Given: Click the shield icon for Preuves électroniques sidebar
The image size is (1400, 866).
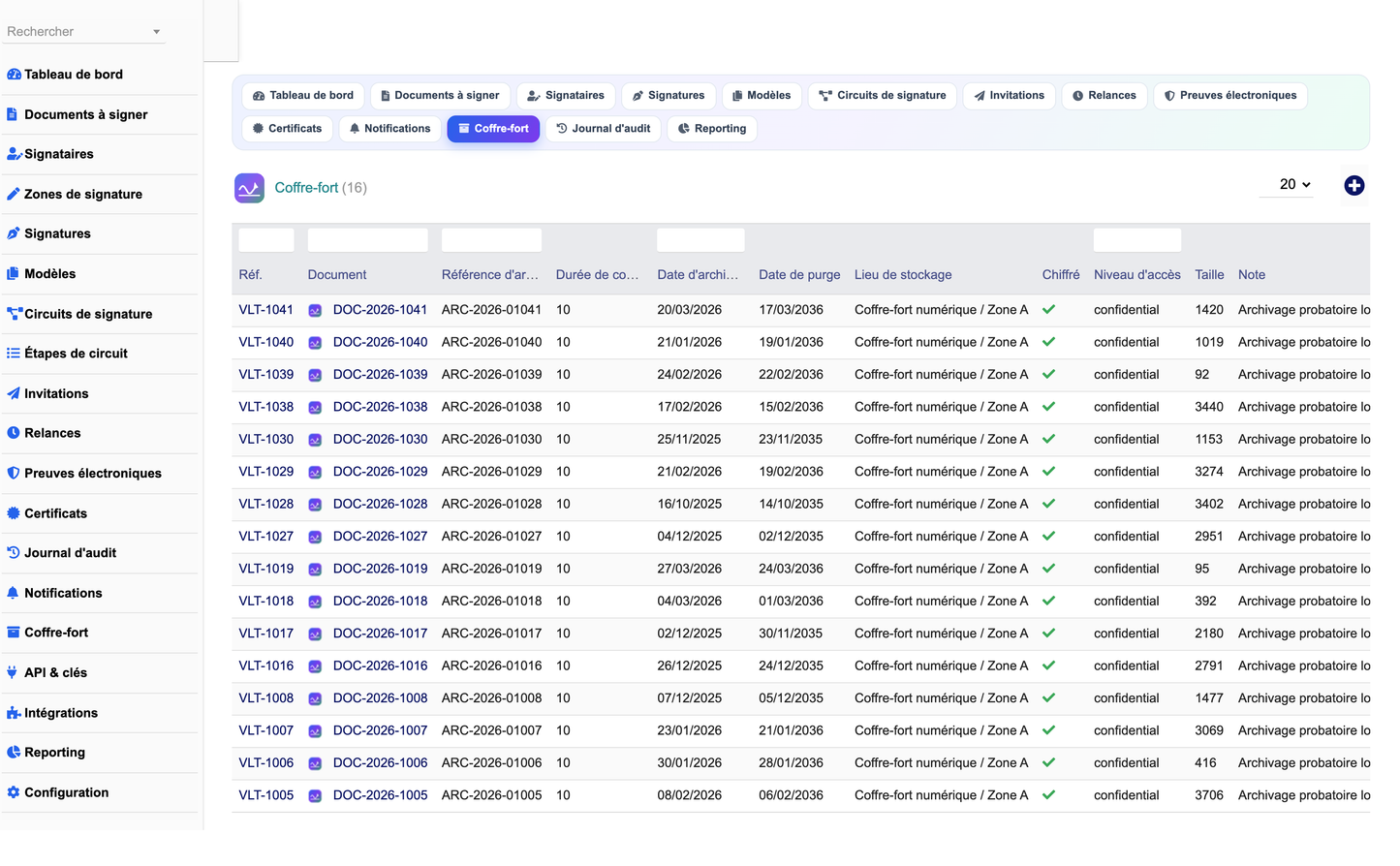Looking at the screenshot, I should pos(13,473).
